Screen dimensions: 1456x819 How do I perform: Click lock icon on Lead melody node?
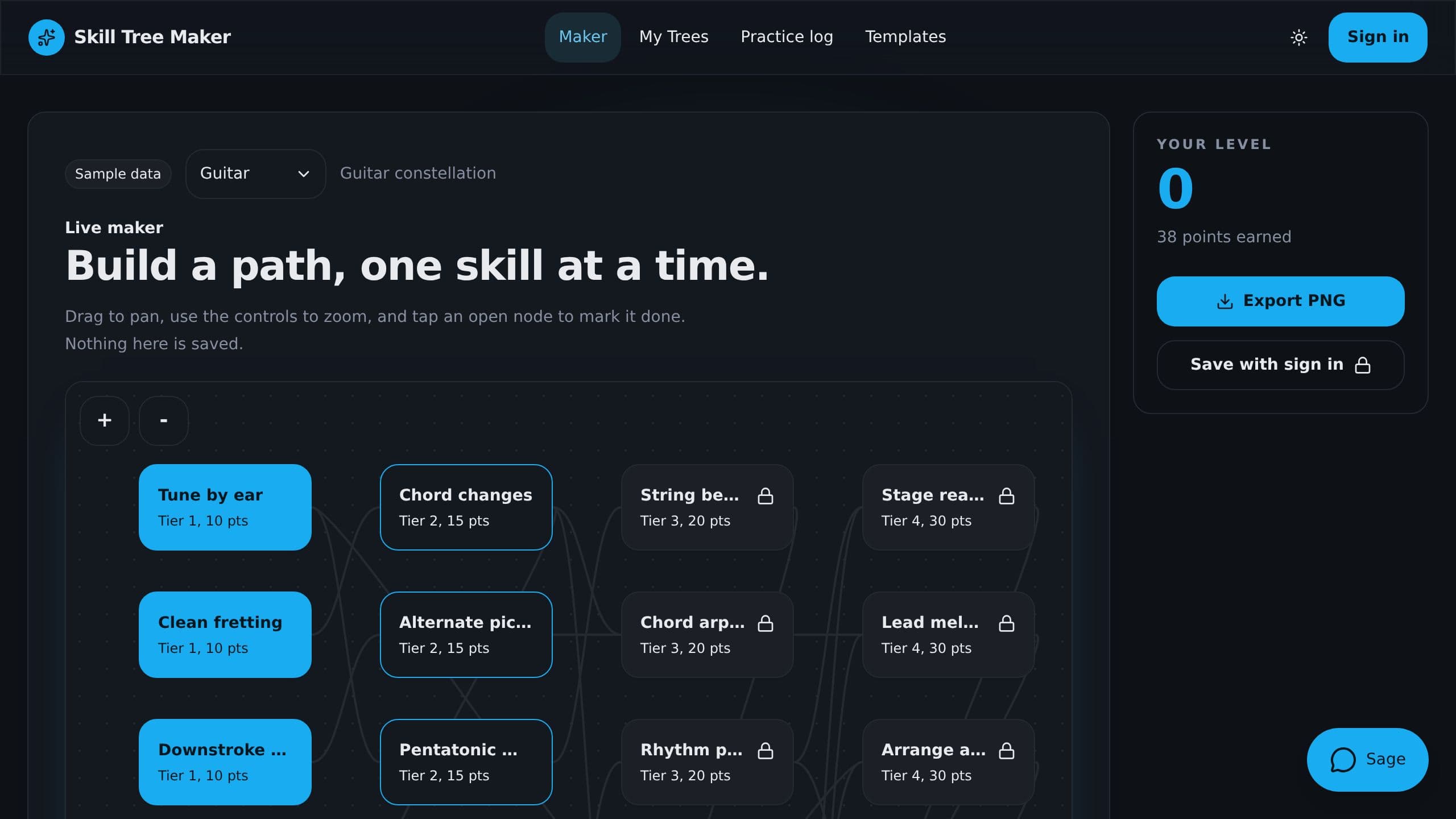[1007, 623]
